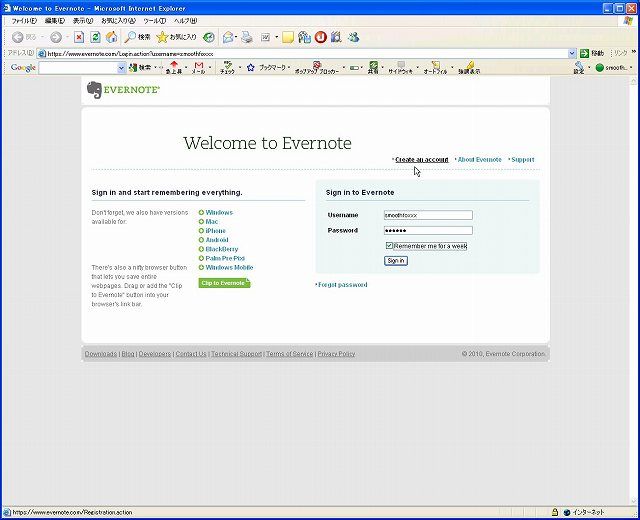Click the Edit document icon in toolbar
The width and height of the screenshot is (640, 520).
(x=265, y=37)
